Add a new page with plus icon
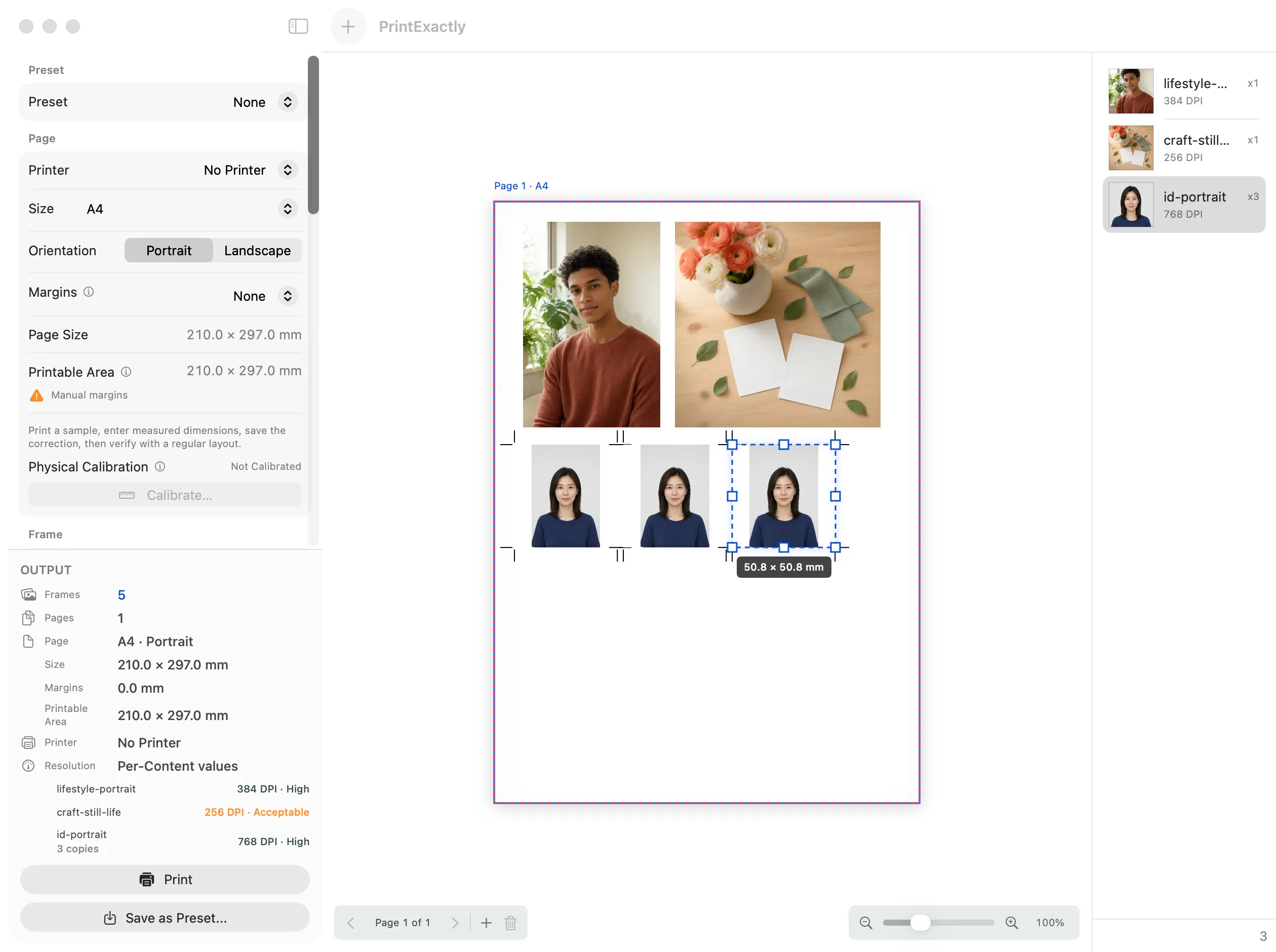Screen dimensions: 1276x952 486,923
